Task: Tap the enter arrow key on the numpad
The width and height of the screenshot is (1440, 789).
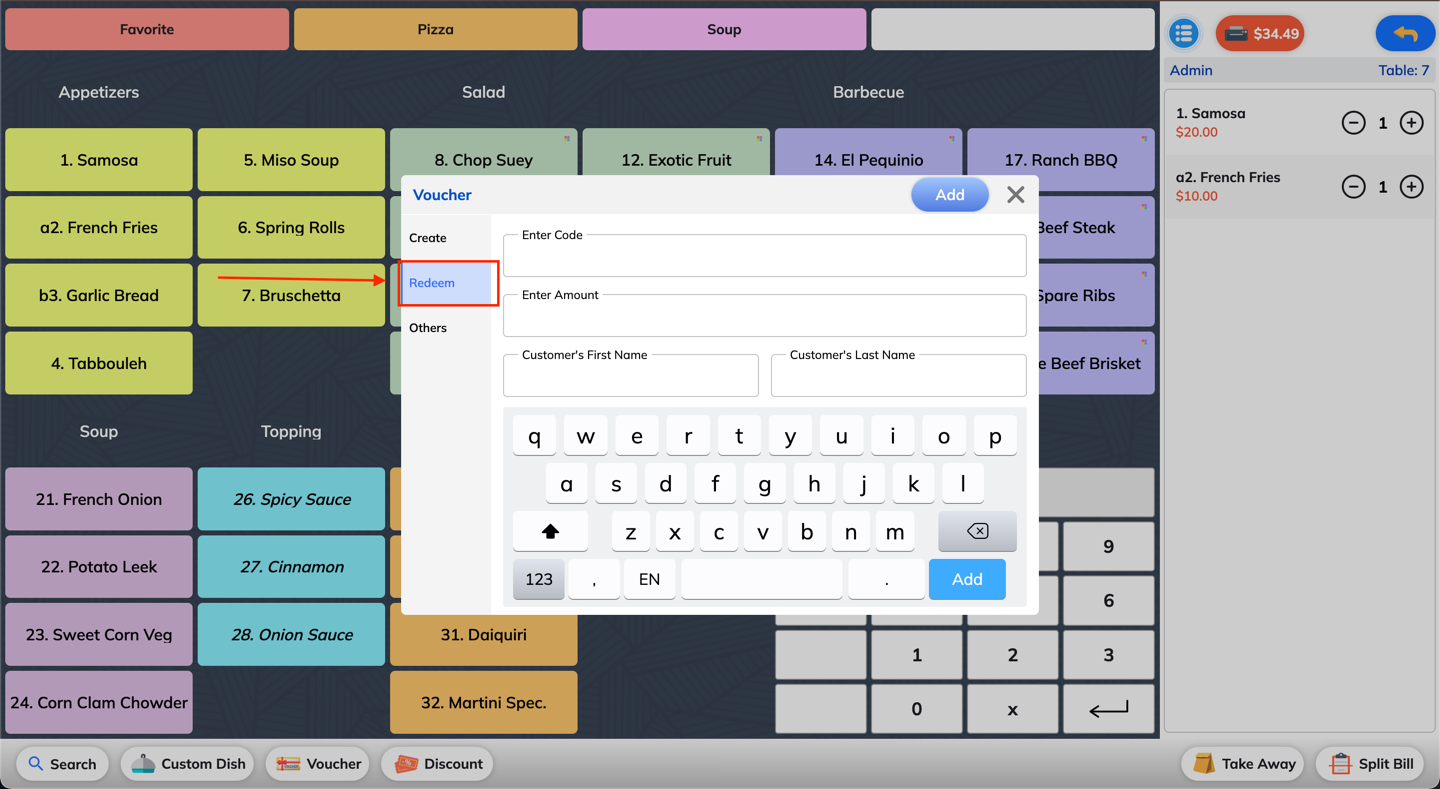Action: 1108,709
